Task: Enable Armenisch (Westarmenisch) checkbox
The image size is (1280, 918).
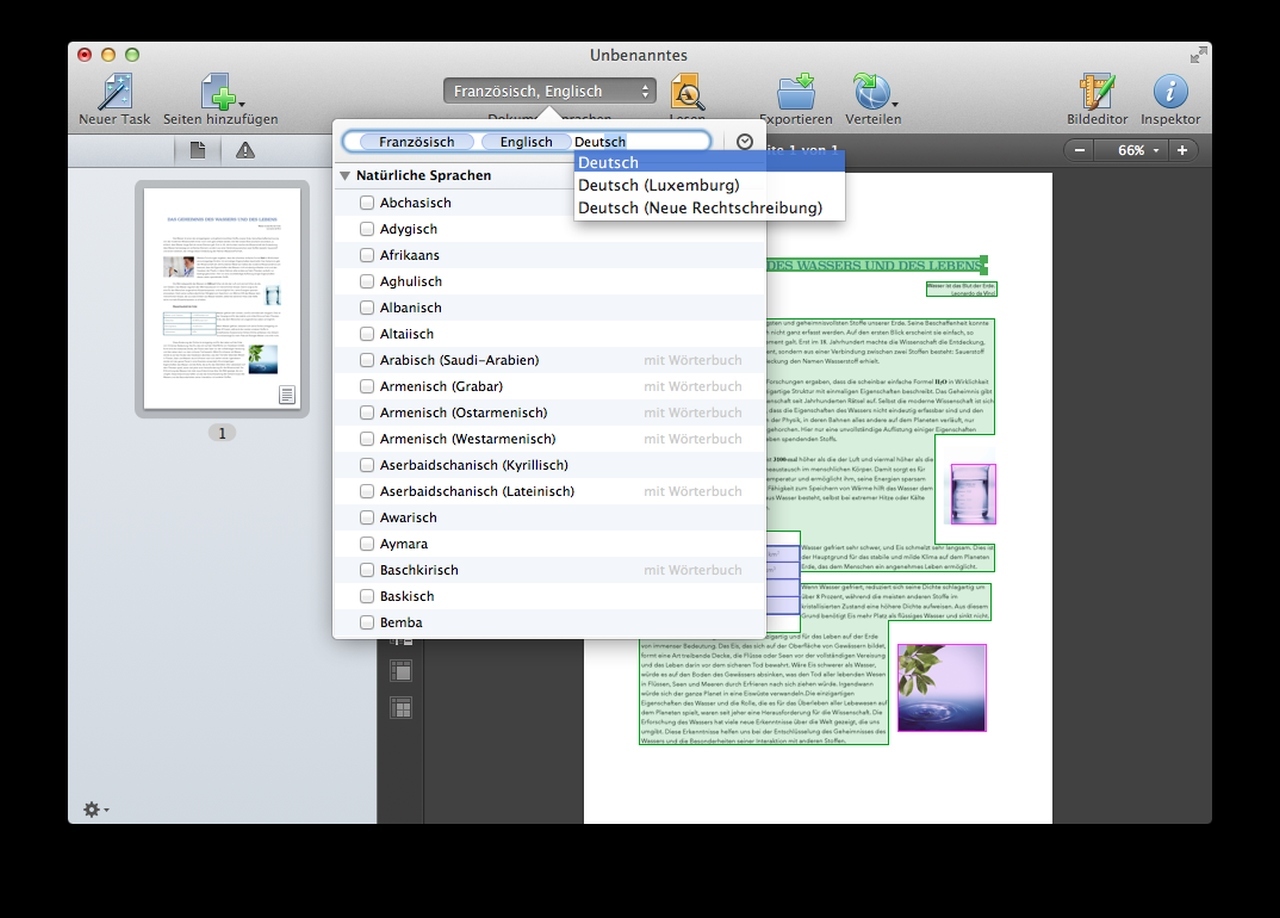Action: pos(367,439)
